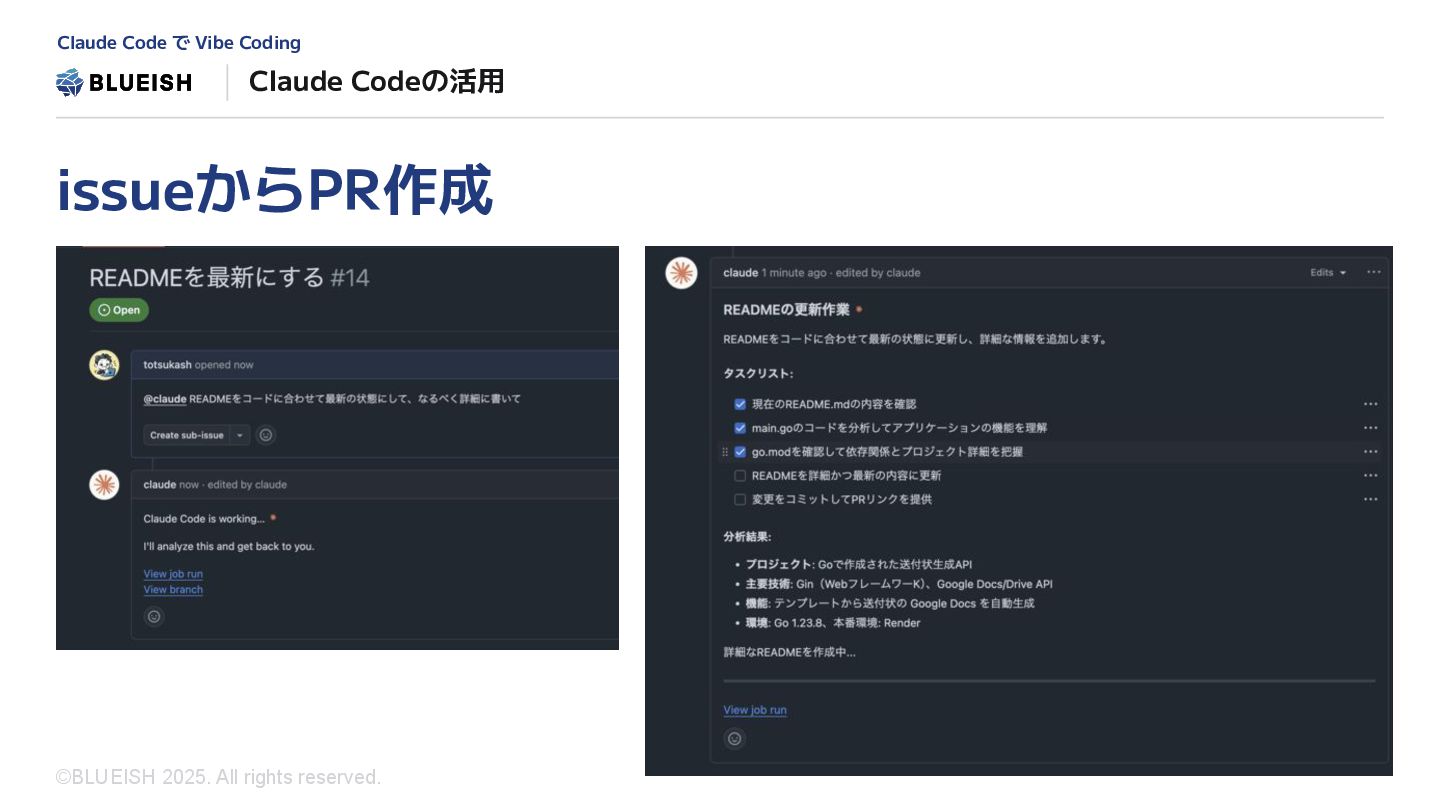Click the 分析結果: label
The image size is (1440, 810).
[x=747, y=537]
